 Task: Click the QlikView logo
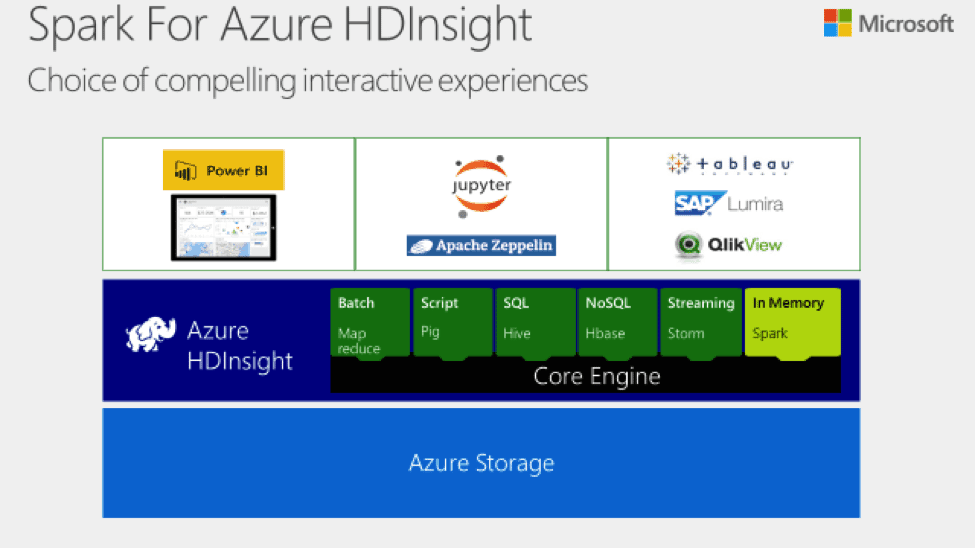728,244
